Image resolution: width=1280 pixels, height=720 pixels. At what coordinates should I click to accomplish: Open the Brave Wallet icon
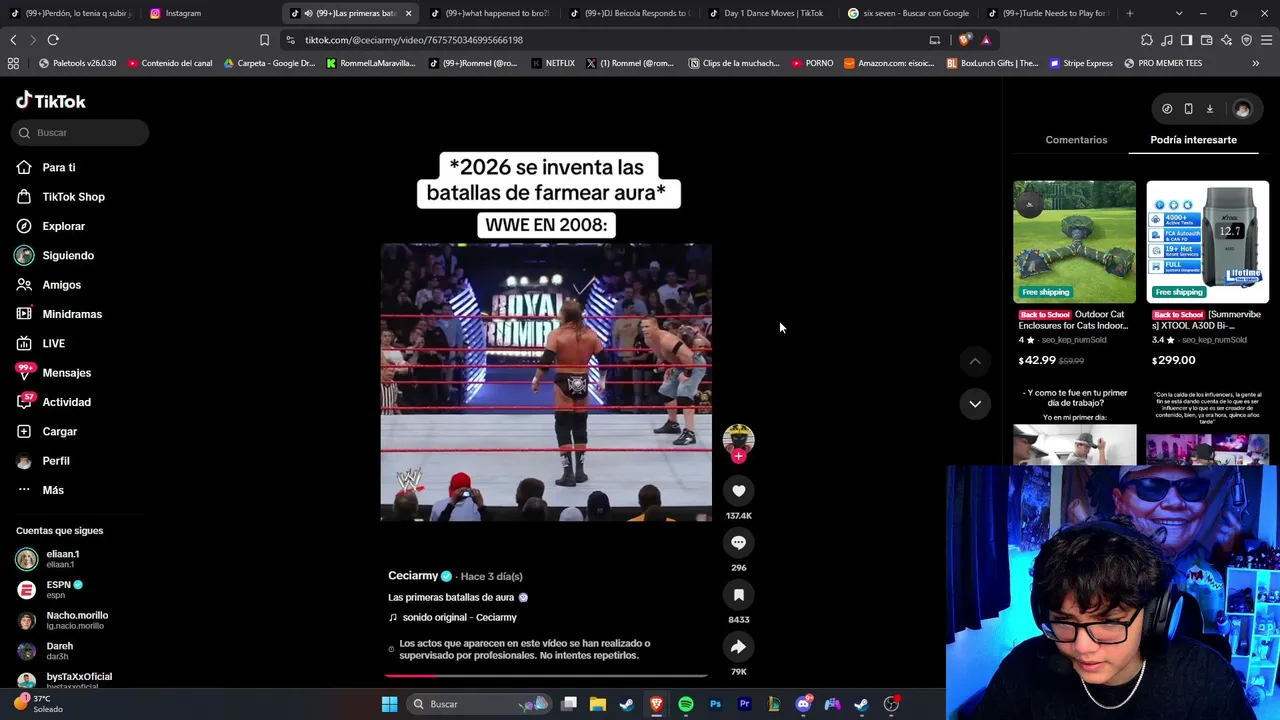[x=1207, y=40]
